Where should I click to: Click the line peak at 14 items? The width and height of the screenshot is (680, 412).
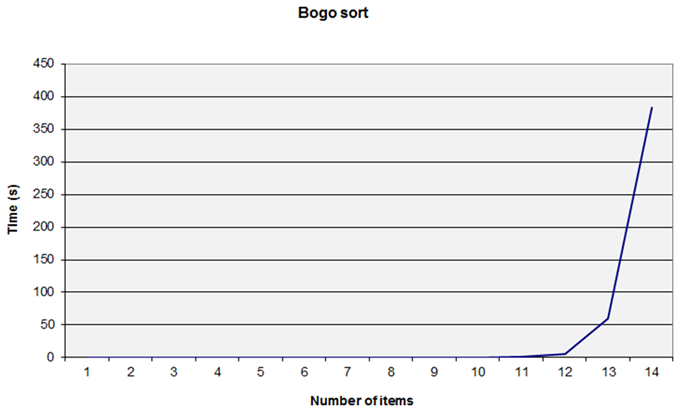[x=651, y=108]
